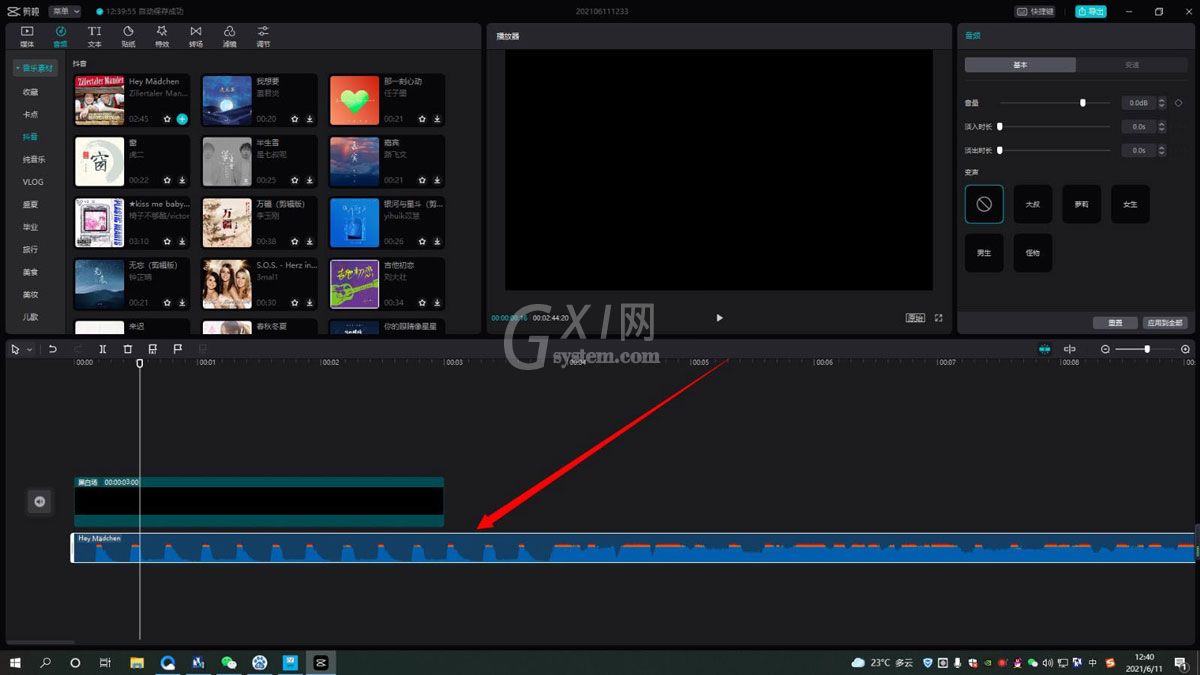Screen dimensions: 1200x675
Task: Switch to the 基本 basic tab
Action: coord(1020,64)
